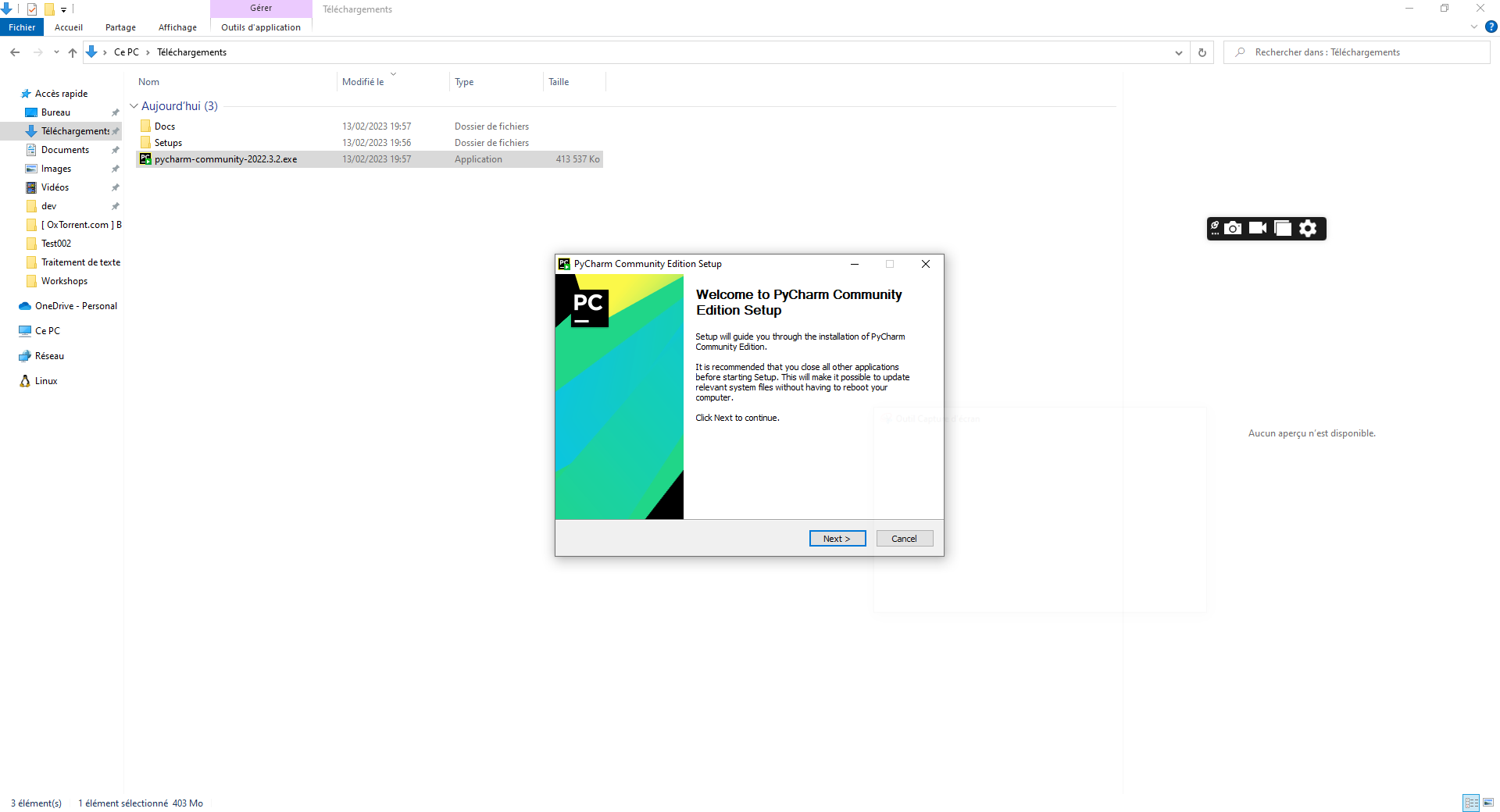Screen dimensions: 1500x812
Task: Click the PyCharm icon in setup title bar
Action: [x=564, y=264]
